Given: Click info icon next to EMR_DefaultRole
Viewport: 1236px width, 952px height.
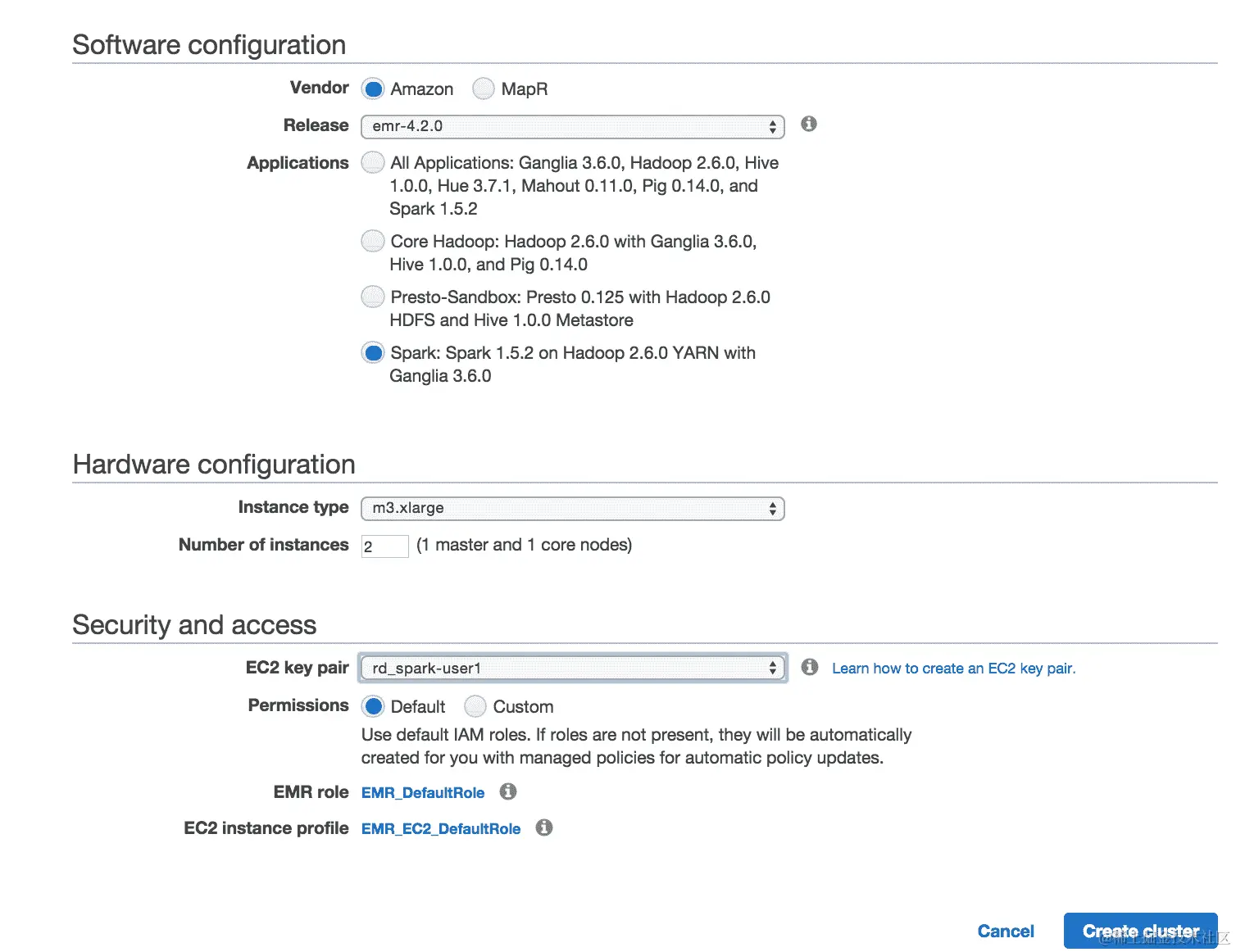Looking at the screenshot, I should (x=508, y=791).
